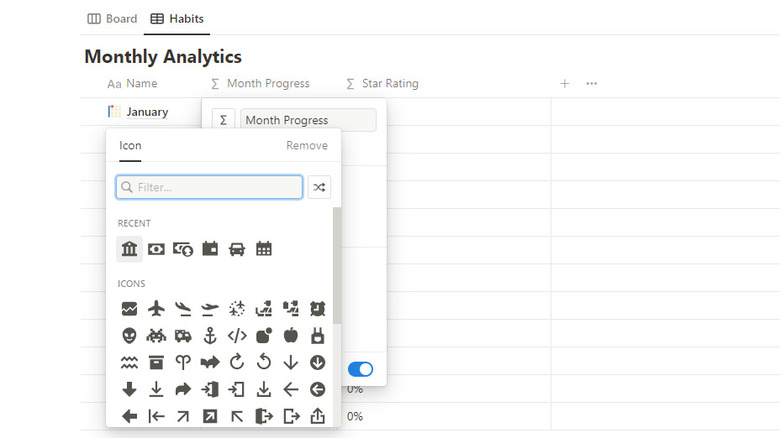Choose the thin downward arrow icon
Viewport: 780px width, 438px height.
291,362
